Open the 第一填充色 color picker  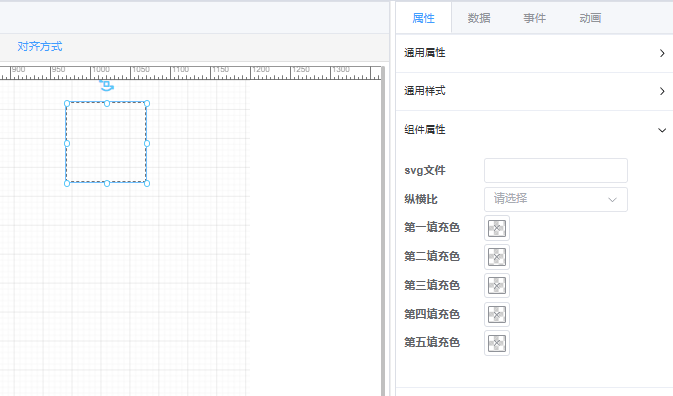click(x=497, y=228)
